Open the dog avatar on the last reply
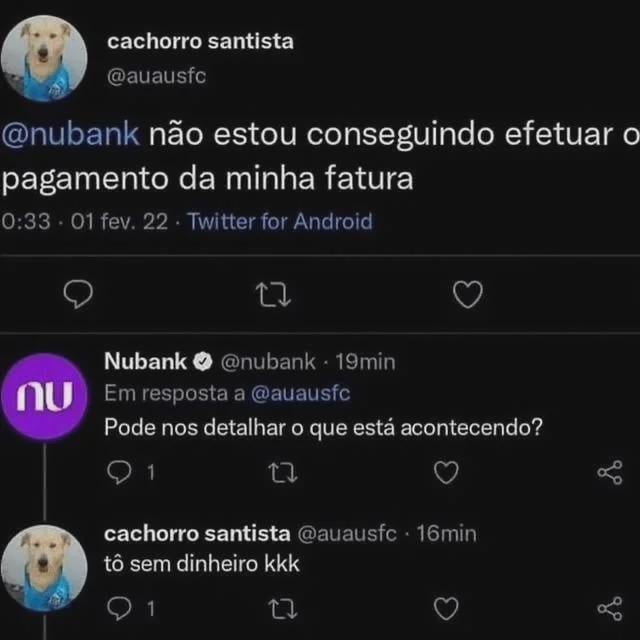This screenshot has width=640, height=640. pos(43,569)
